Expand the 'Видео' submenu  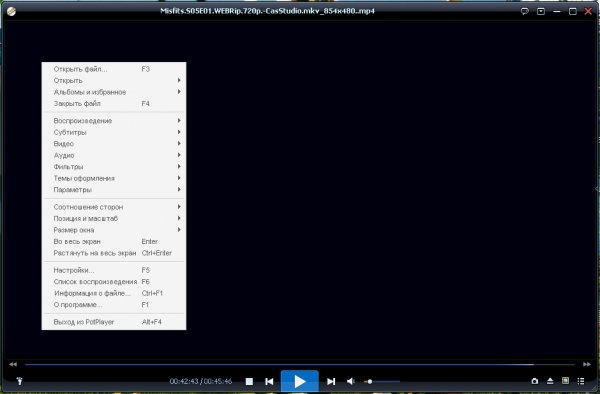pyautogui.click(x=114, y=144)
